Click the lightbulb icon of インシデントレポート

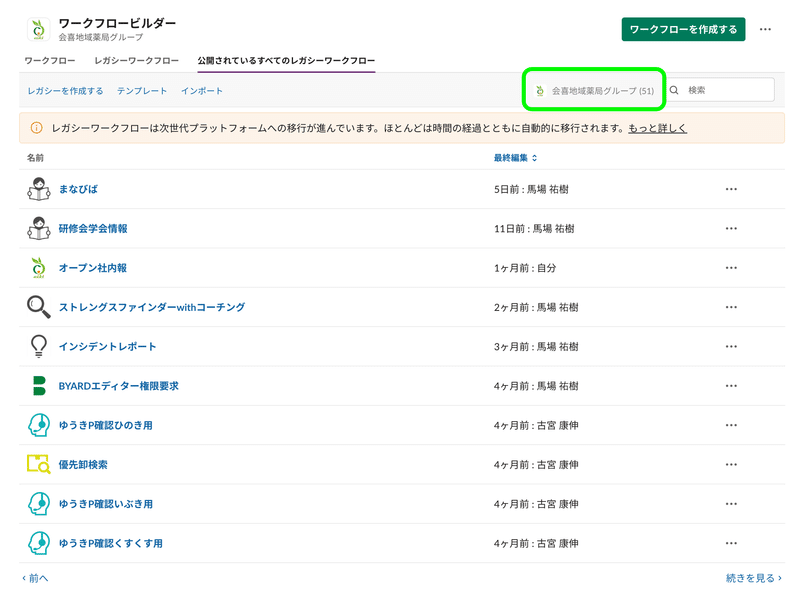39,346
